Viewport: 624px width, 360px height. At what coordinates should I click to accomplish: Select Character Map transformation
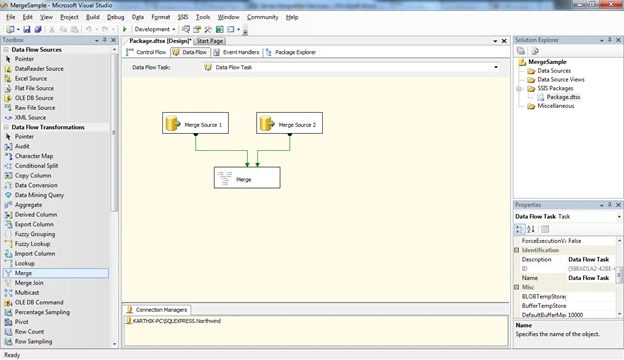34,156
